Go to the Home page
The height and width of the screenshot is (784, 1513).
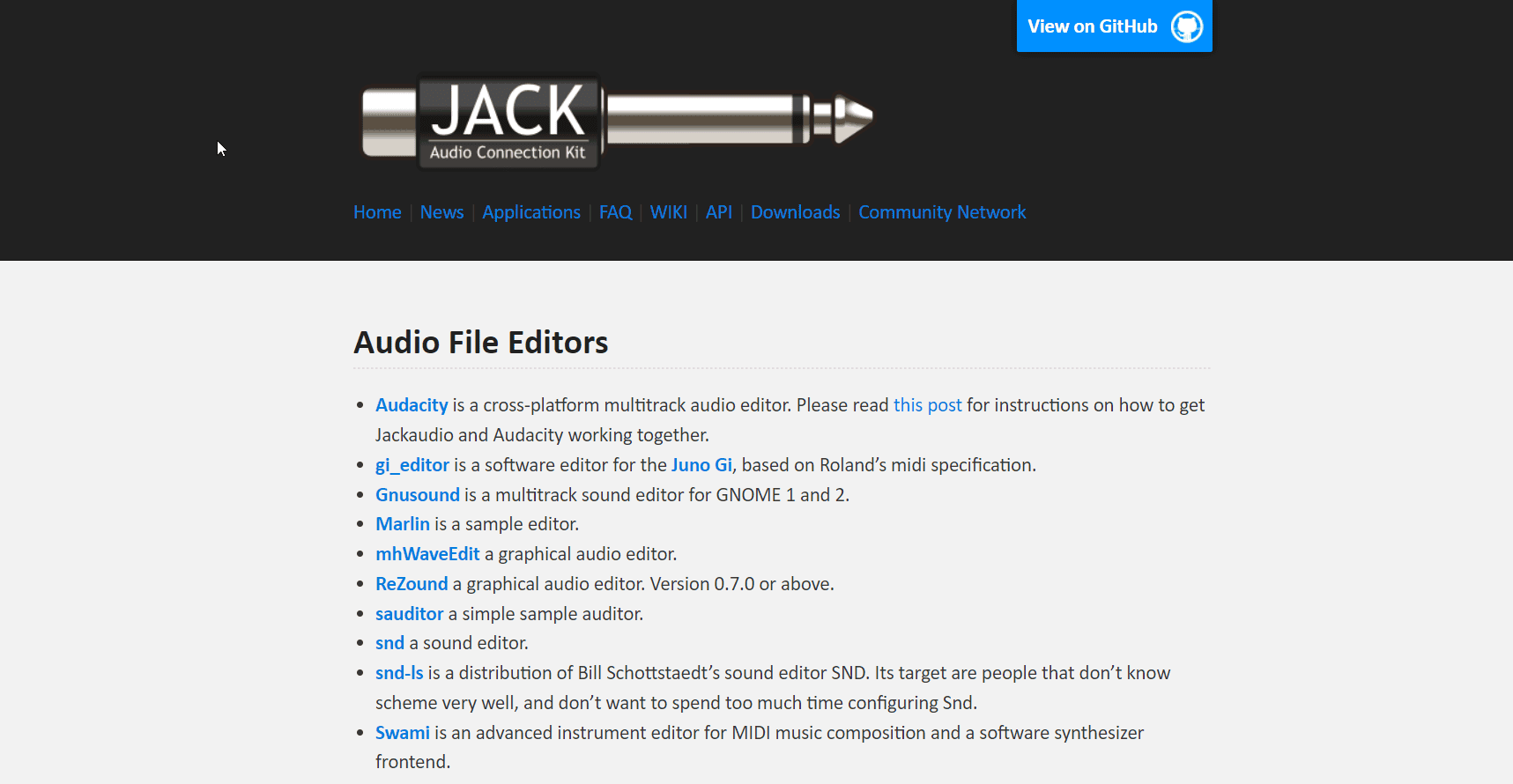(377, 212)
